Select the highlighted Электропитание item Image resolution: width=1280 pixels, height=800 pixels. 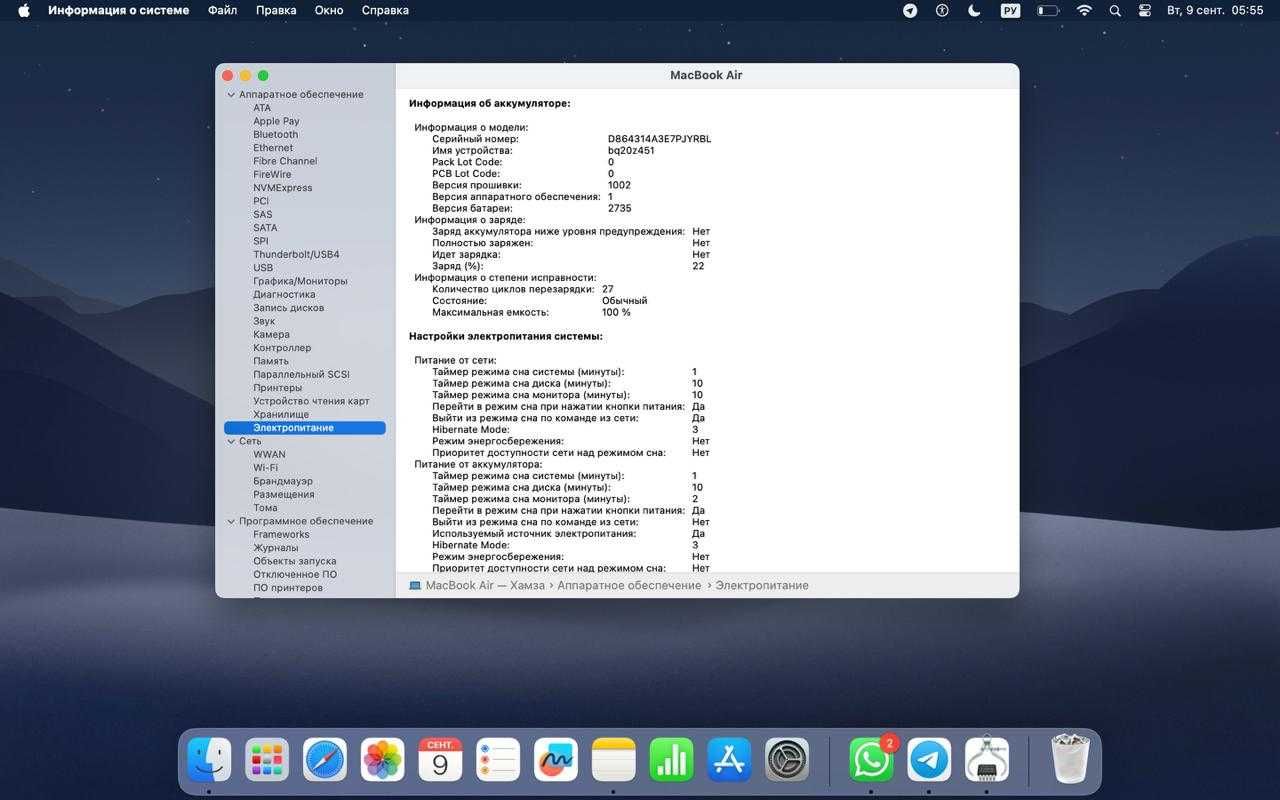305,428
